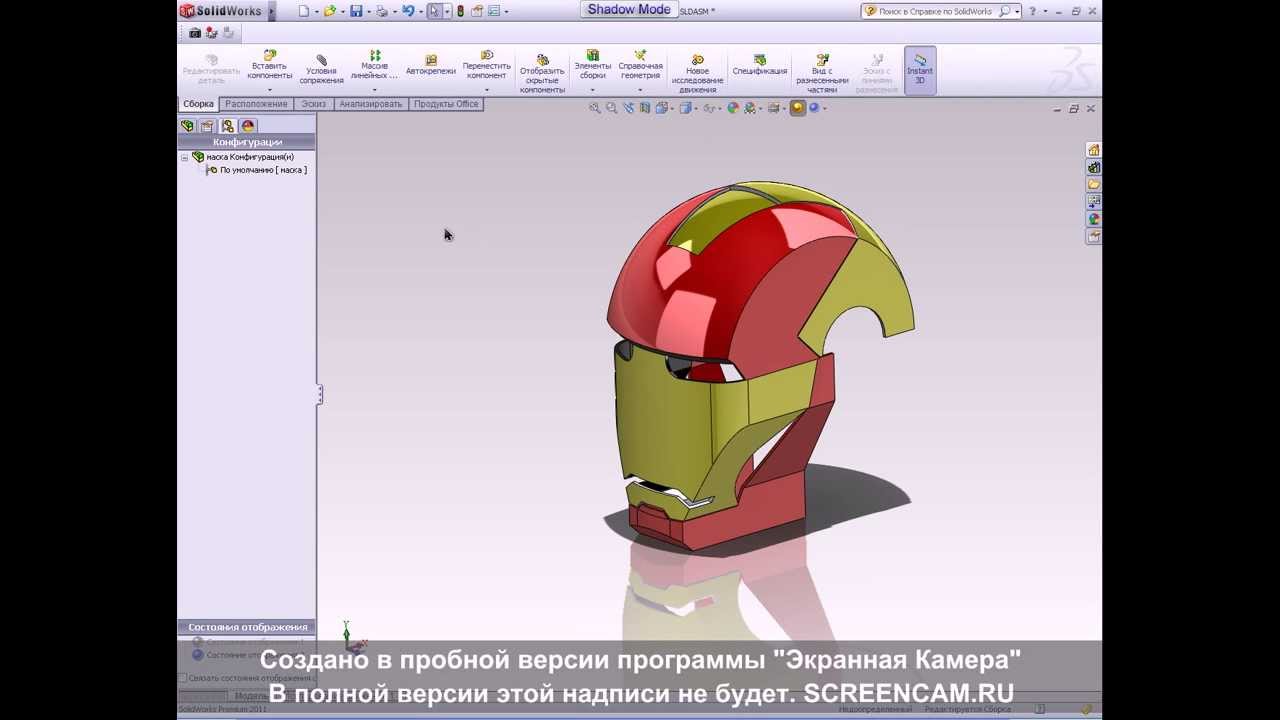1280x720 pixels.
Task: Click Zoom to Area magnifier icon
Action: coord(611,108)
